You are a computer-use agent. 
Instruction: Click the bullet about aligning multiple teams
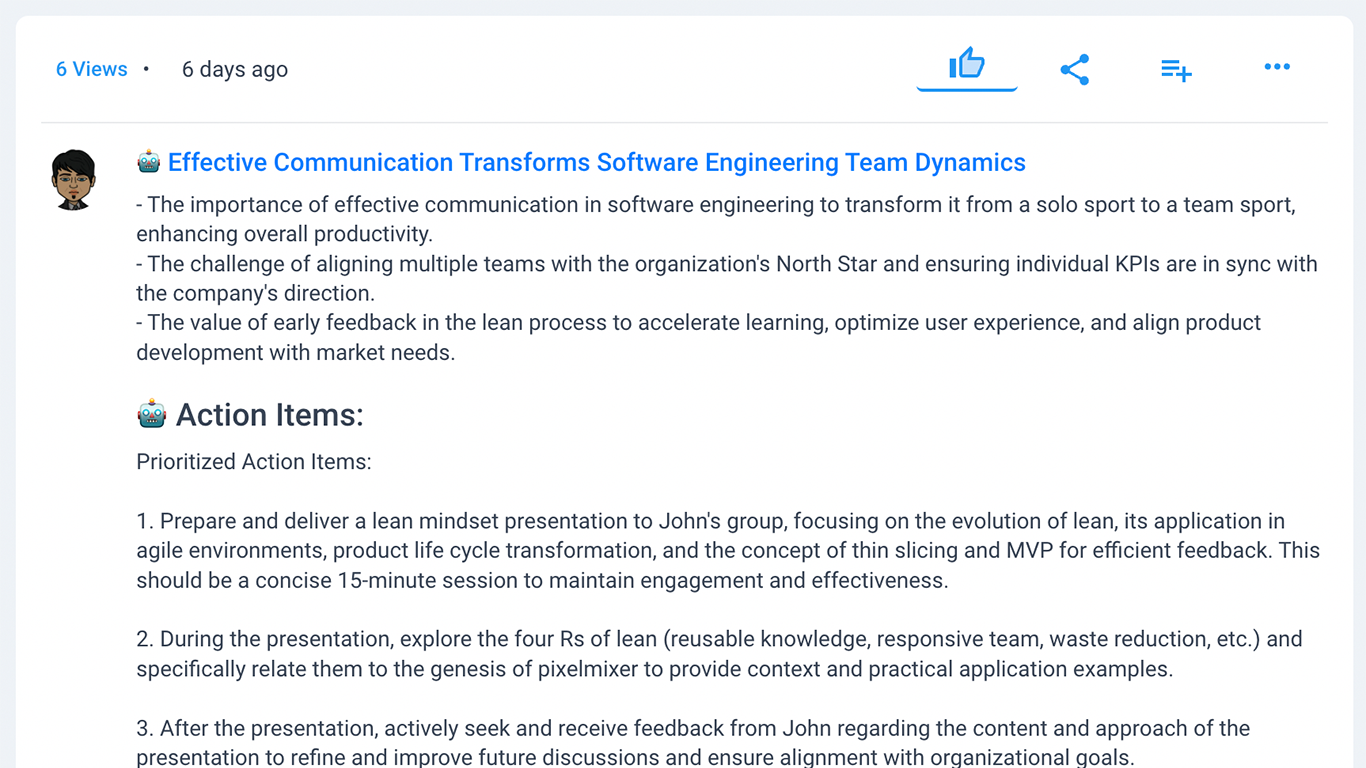[x=727, y=279]
